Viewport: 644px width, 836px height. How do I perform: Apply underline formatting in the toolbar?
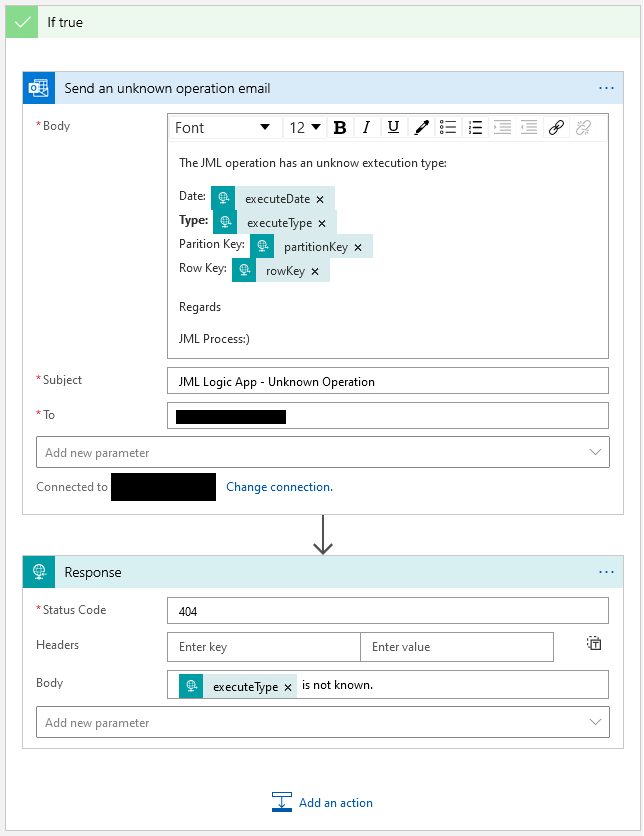tap(393, 127)
